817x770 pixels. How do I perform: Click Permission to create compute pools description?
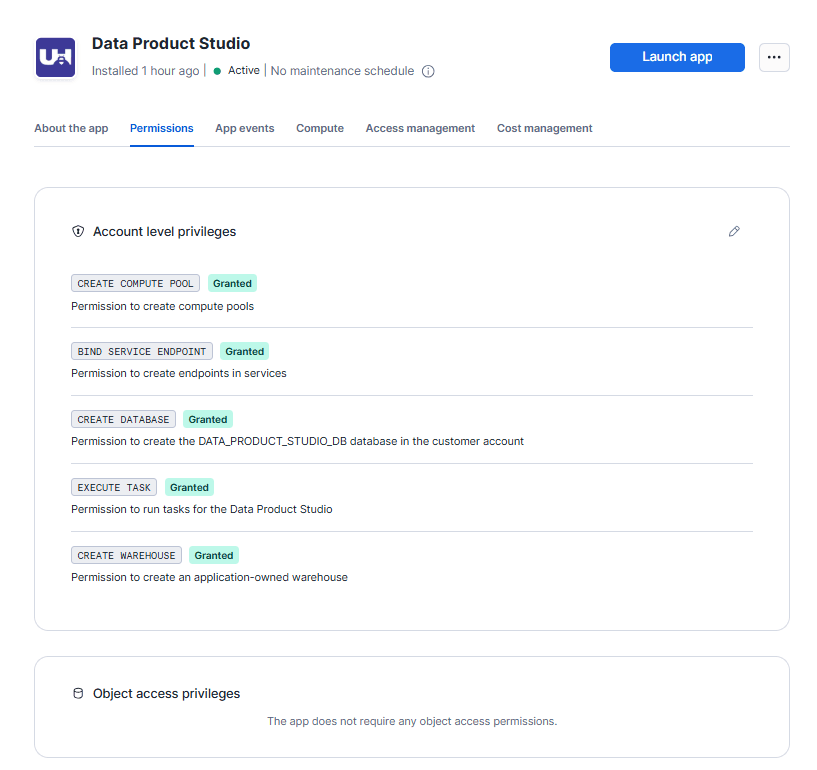(163, 306)
